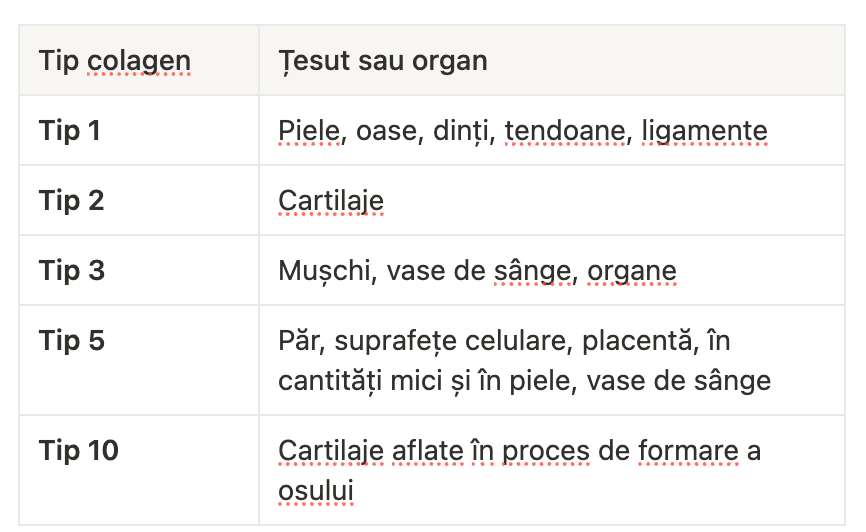Click the word 'organe' in Tip 3 row

click(631, 272)
